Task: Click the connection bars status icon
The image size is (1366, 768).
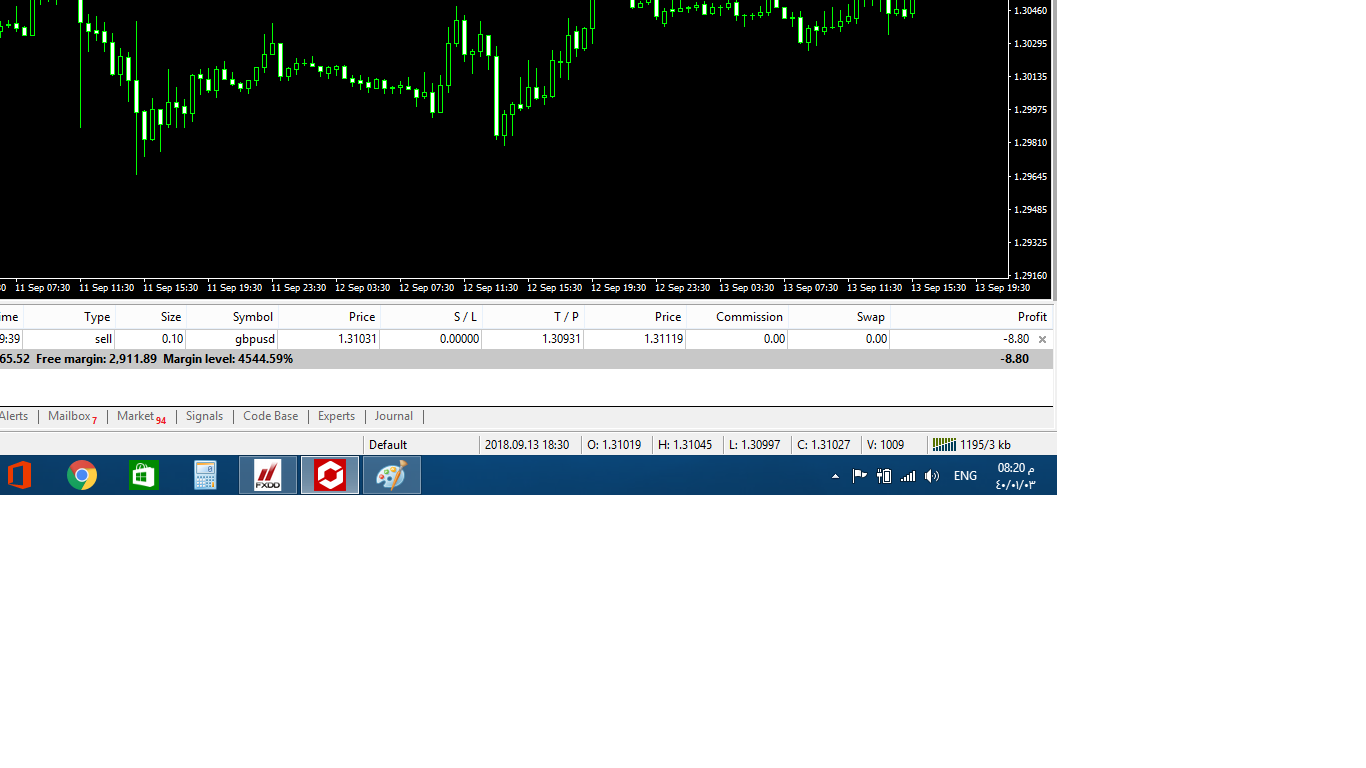Action: coord(944,444)
